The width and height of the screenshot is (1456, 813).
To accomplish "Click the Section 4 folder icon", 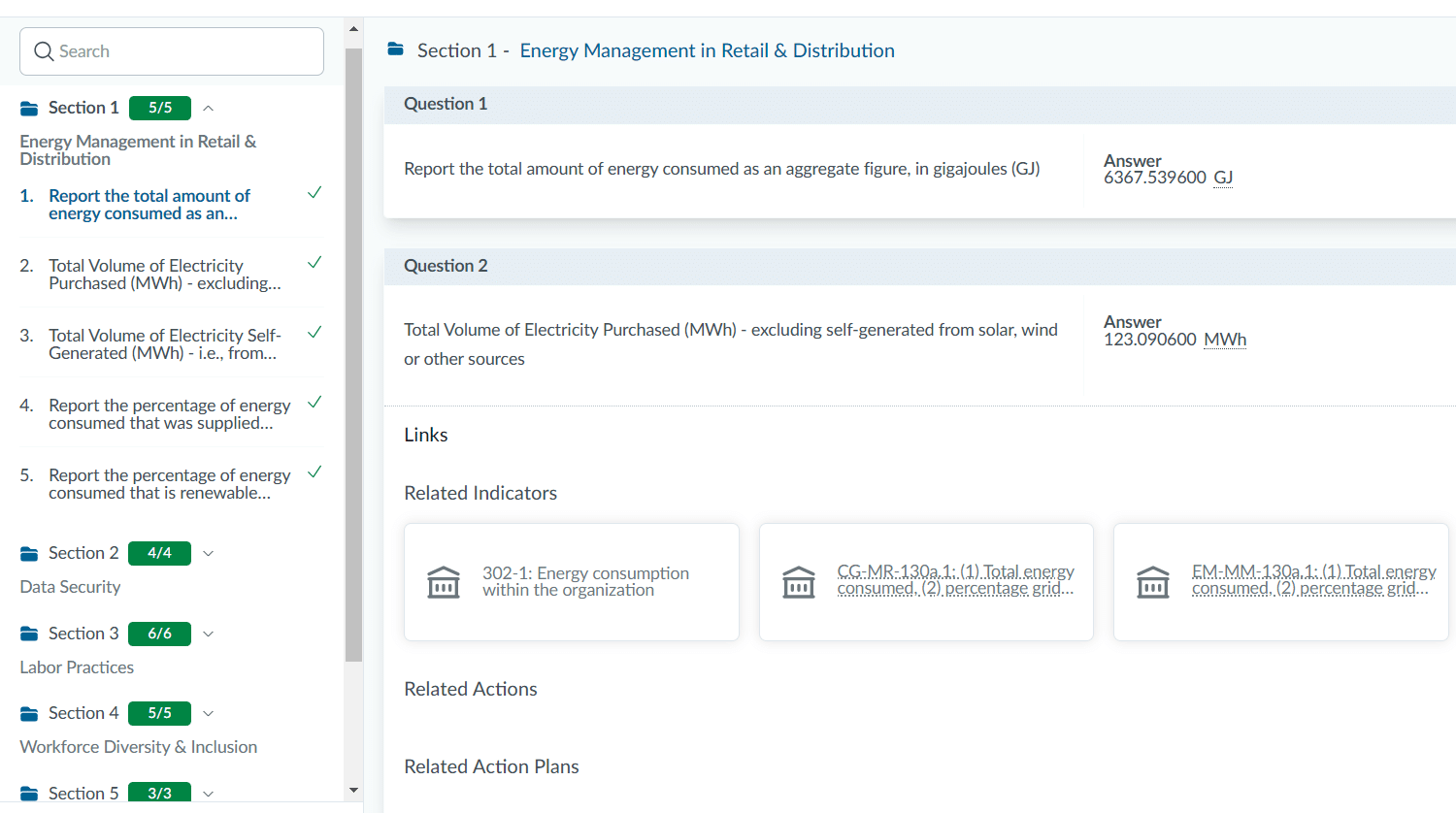I will click(29, 714).
